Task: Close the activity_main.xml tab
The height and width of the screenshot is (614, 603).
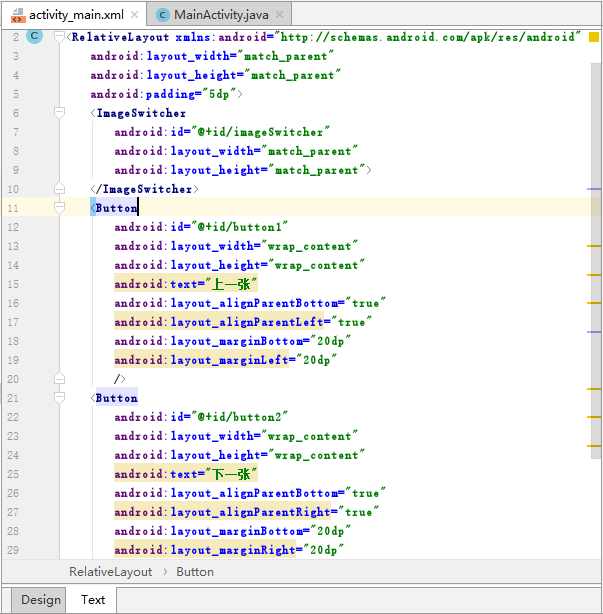Action: (x=134, y=15)
